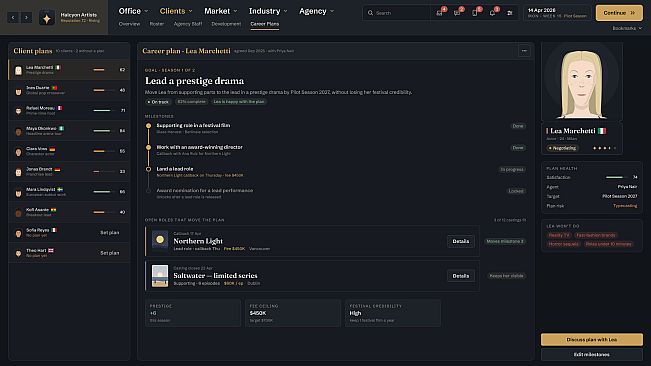This screenshot has height=366, width=651.
Task: Click Discuss plan with Lea button
Action: tap(592, 339)
